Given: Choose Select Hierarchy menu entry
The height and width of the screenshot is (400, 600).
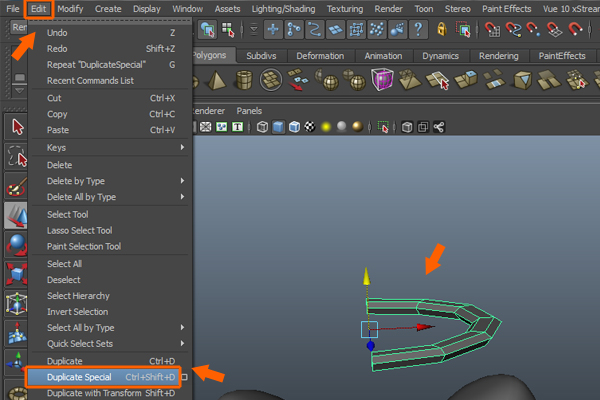Looking at the screenshot, I should [110, 296].
